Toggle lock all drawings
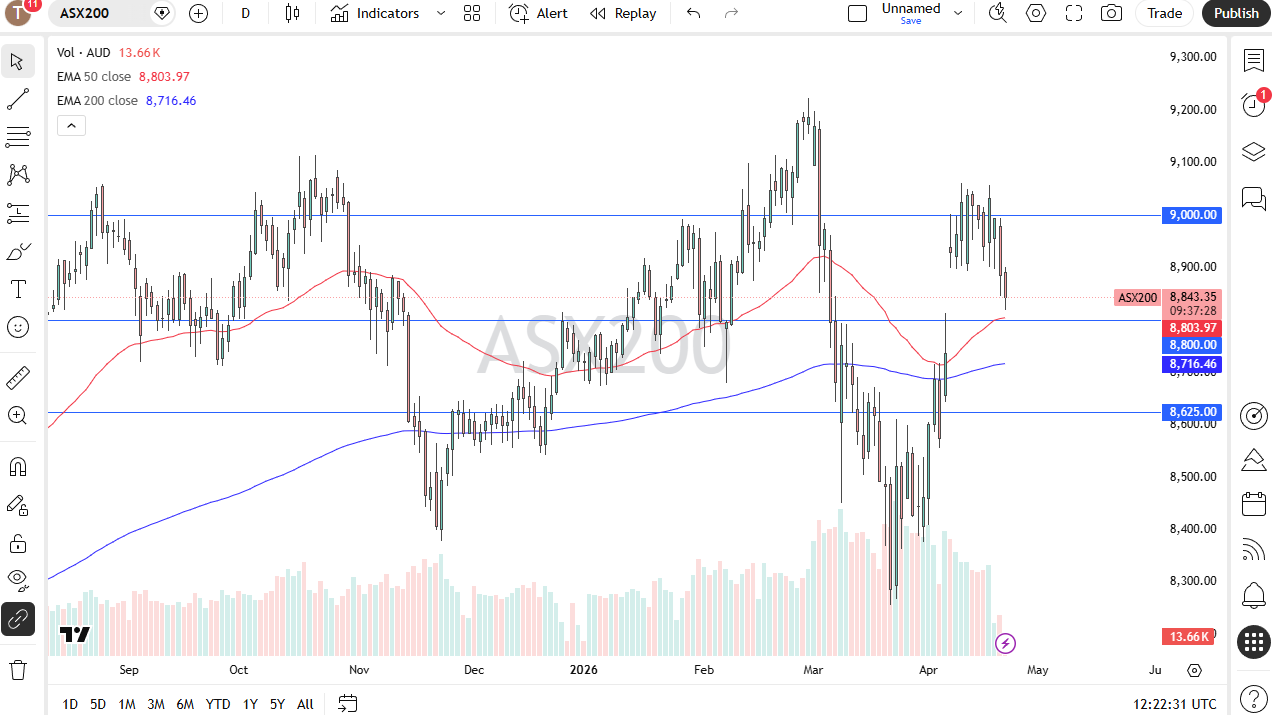This screenshot has height=715, width=1272. 17,543
